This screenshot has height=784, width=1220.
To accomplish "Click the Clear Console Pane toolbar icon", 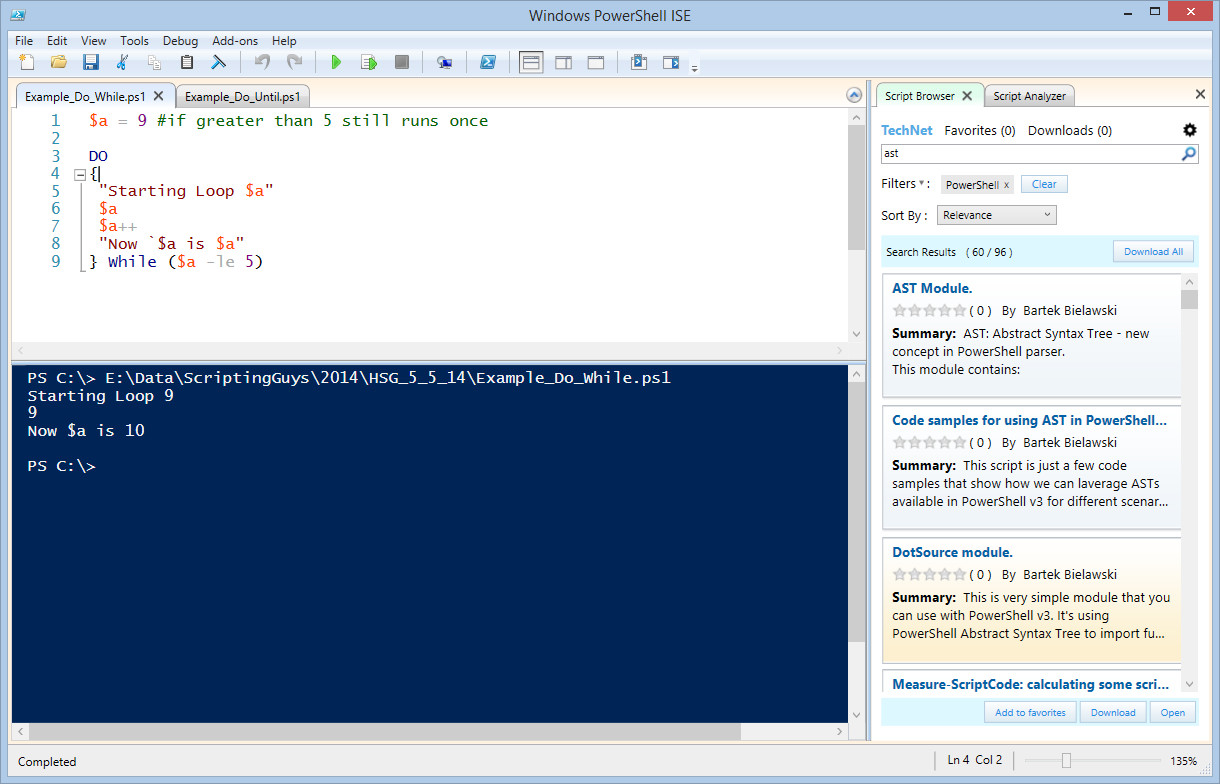I will pyautogui.click(x=218, y=63).
